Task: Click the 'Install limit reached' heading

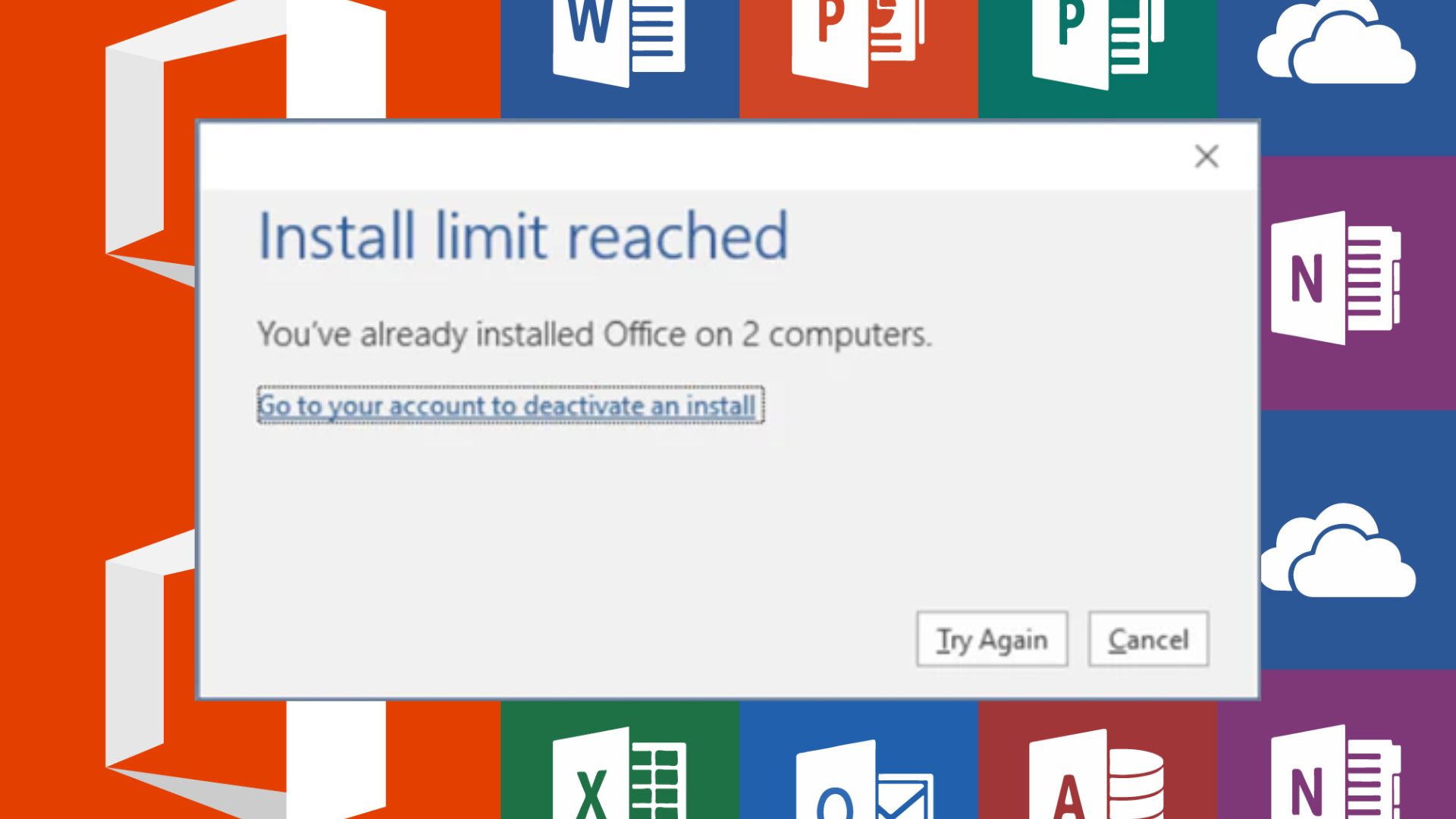Action: coord(523,236)
